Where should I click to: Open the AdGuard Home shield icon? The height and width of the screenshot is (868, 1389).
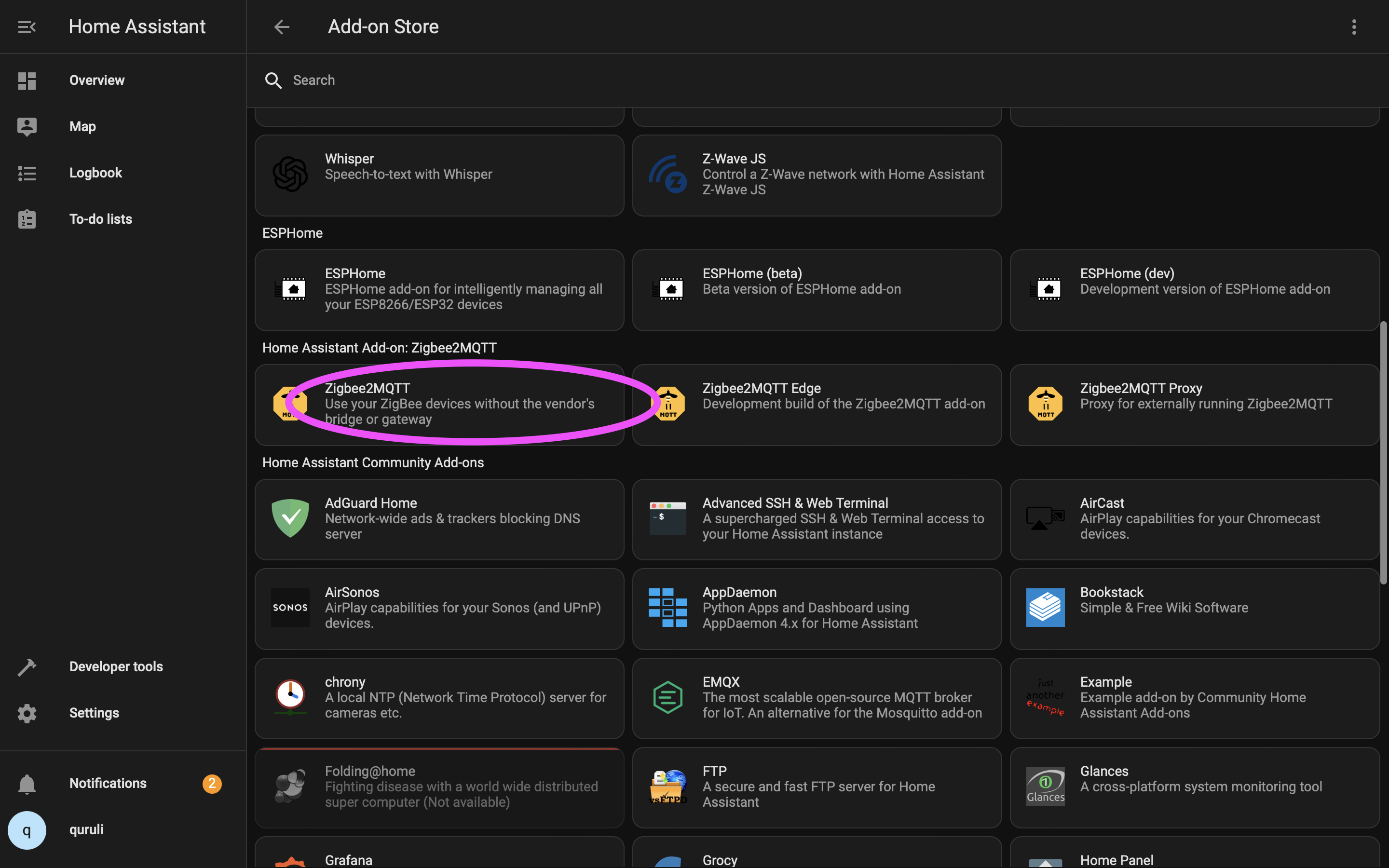pos(290,518)
